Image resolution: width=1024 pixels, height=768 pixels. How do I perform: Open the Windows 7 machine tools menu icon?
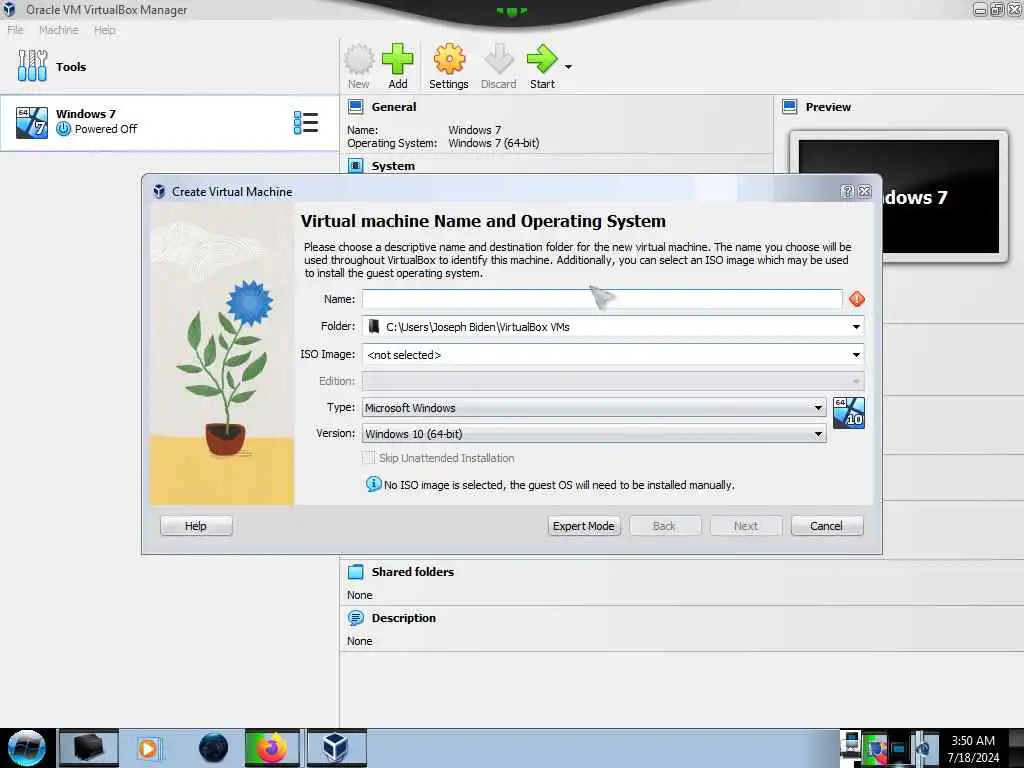click(306, 123)
